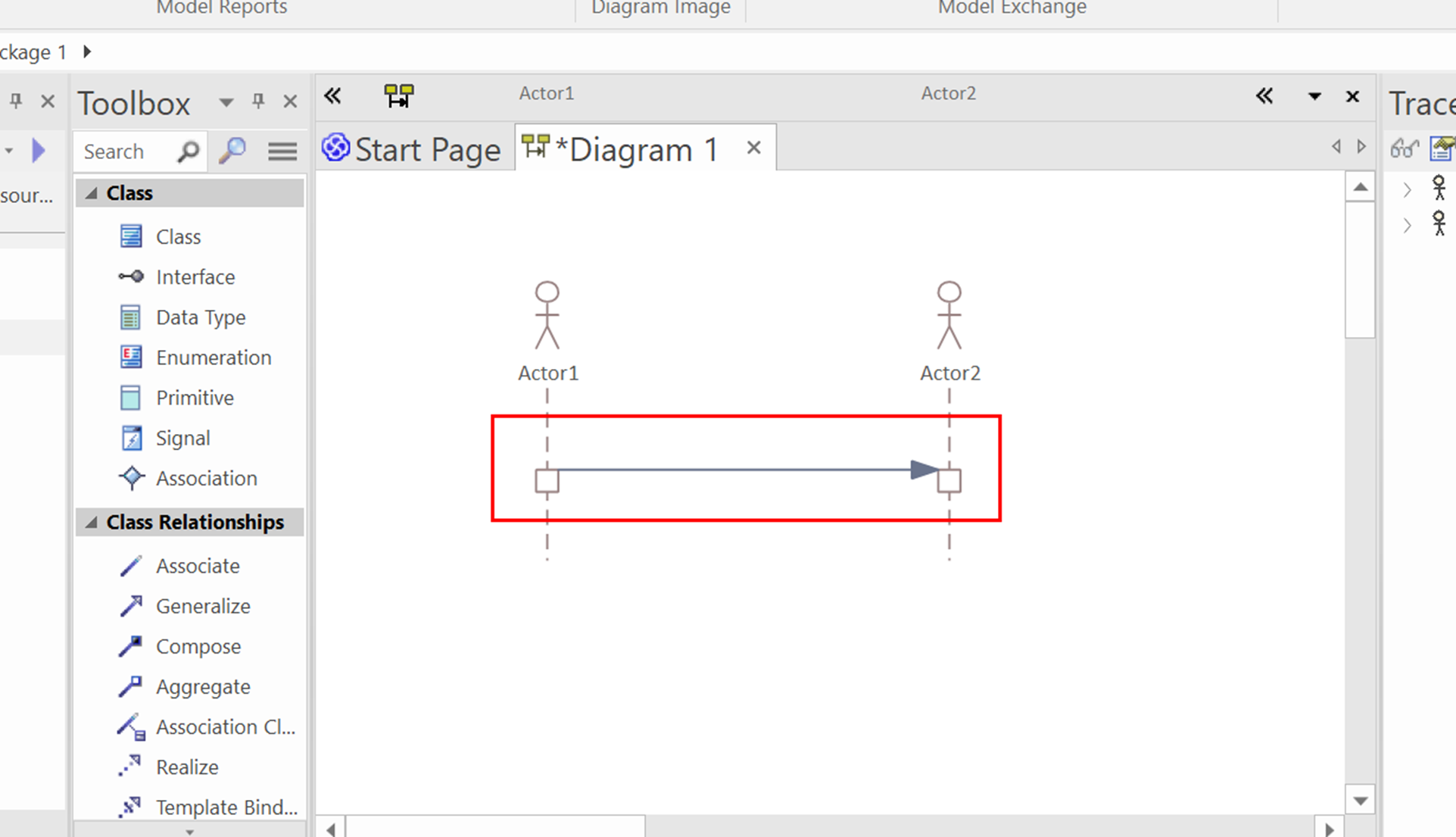Open the Toolbox panel dropdown arrow
The height and width of the screenshot is (837, 1456).
click(x=226, y=102)
